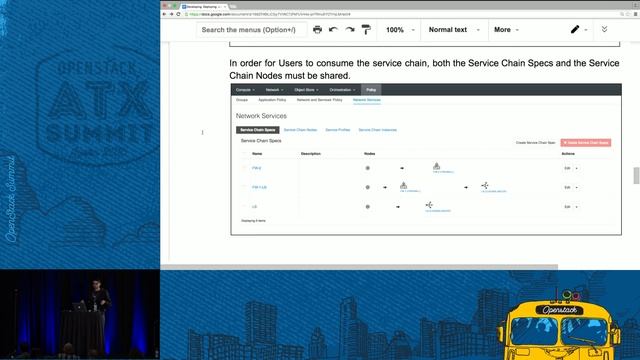Expand the More toolbar dropdown
Viewport: 640px width, 360px height.
pyautogui.click(x=506, y=30)
